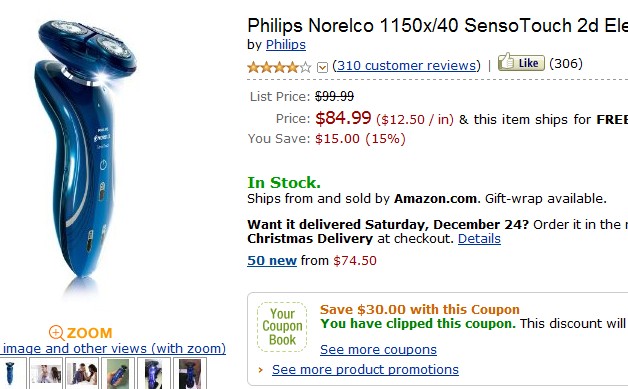Expand See more product promotions
Image resolution: width=628 pixels, height=389 pixels.
[x=365, y=369]
